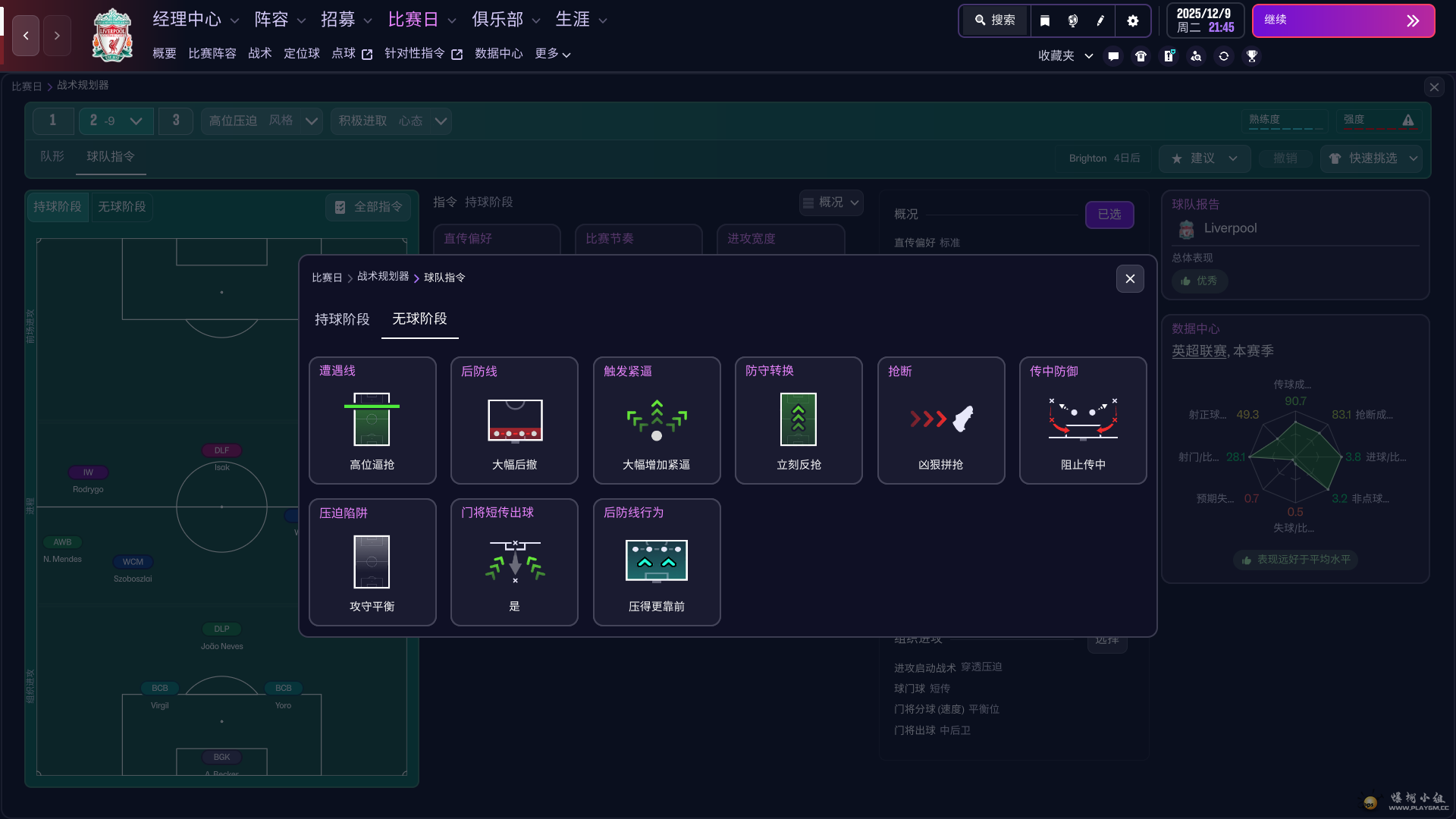This screenshot has width=1456, height=819.
Task: Select the 门将短传出球 instruction card
Action: coord(514,562)
